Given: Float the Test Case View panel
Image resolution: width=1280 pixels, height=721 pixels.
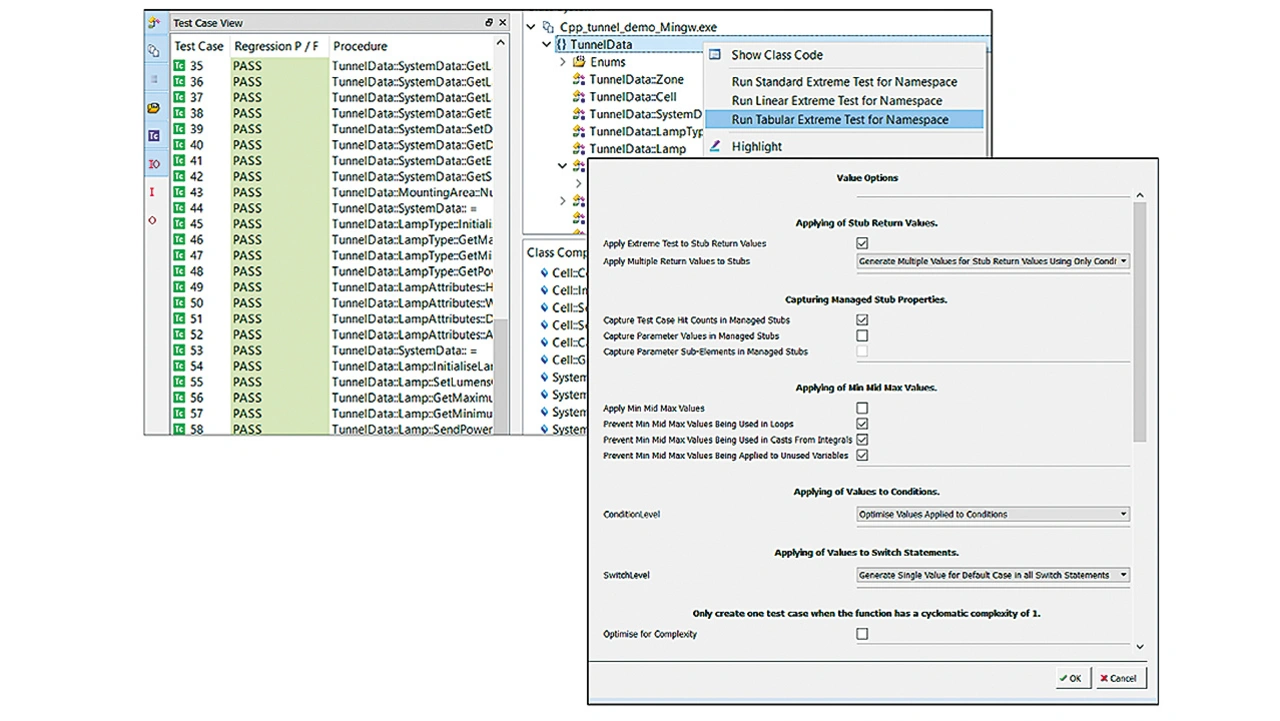Looking at the screenshot, I should [x=489, y=23].
